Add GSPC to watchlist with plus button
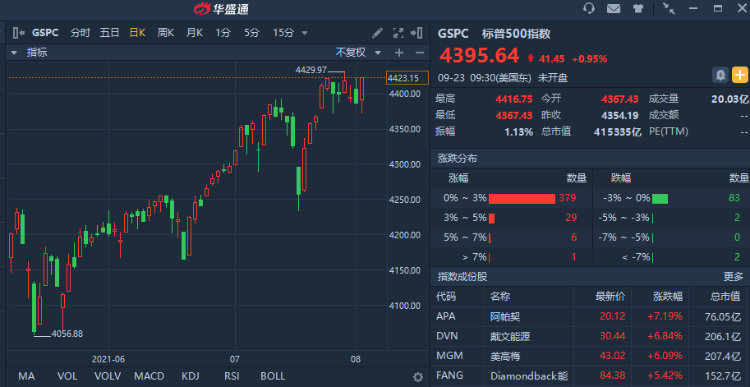The image size is (750, 387). pyautogui.click(x=740, y=75)
